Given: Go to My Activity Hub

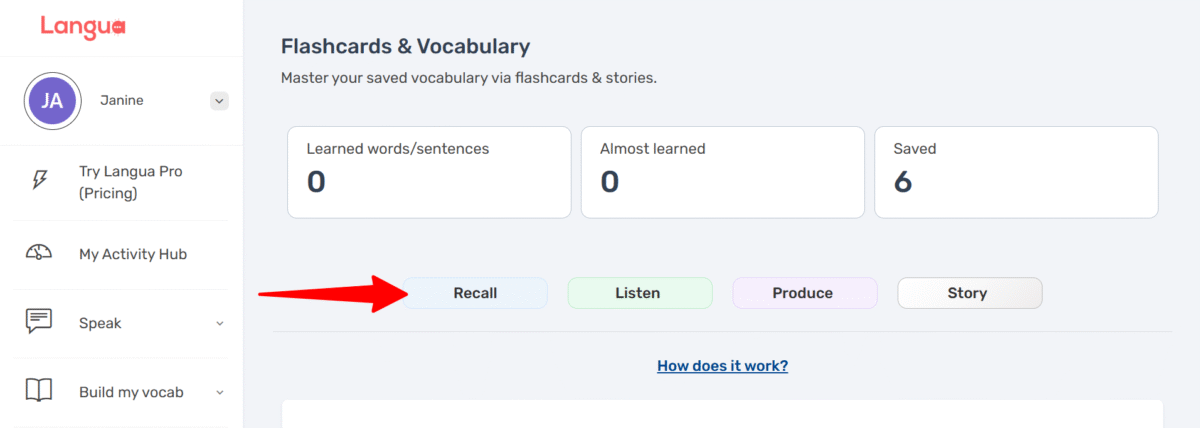Looking at the screenshot, I should [x=133, y=254].
